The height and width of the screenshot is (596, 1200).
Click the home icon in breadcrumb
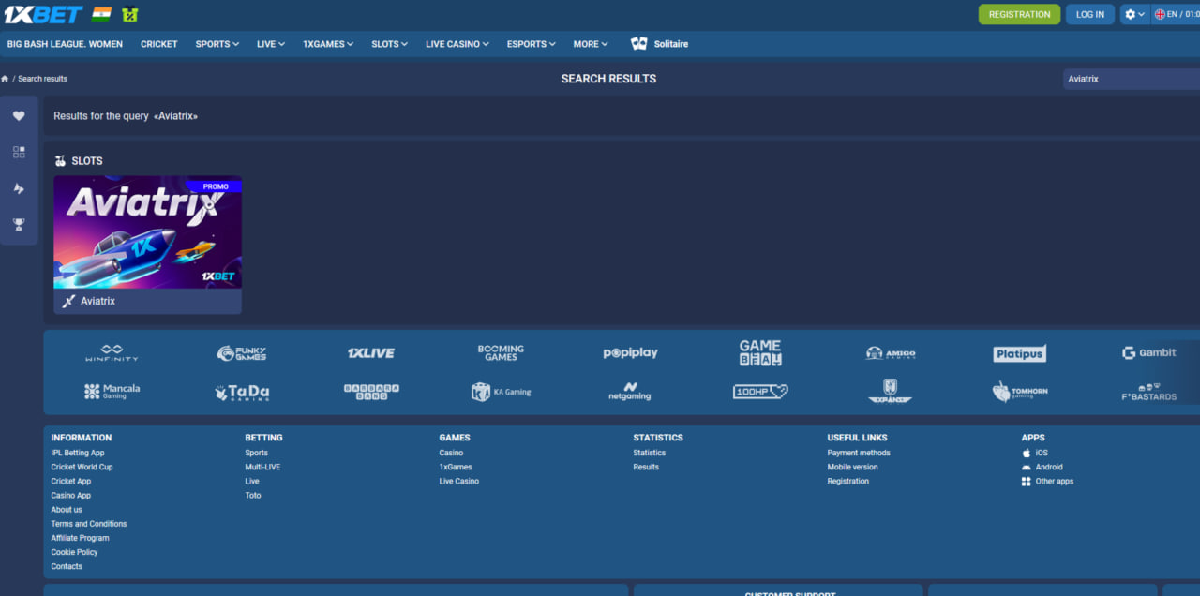tap(5, 79)
